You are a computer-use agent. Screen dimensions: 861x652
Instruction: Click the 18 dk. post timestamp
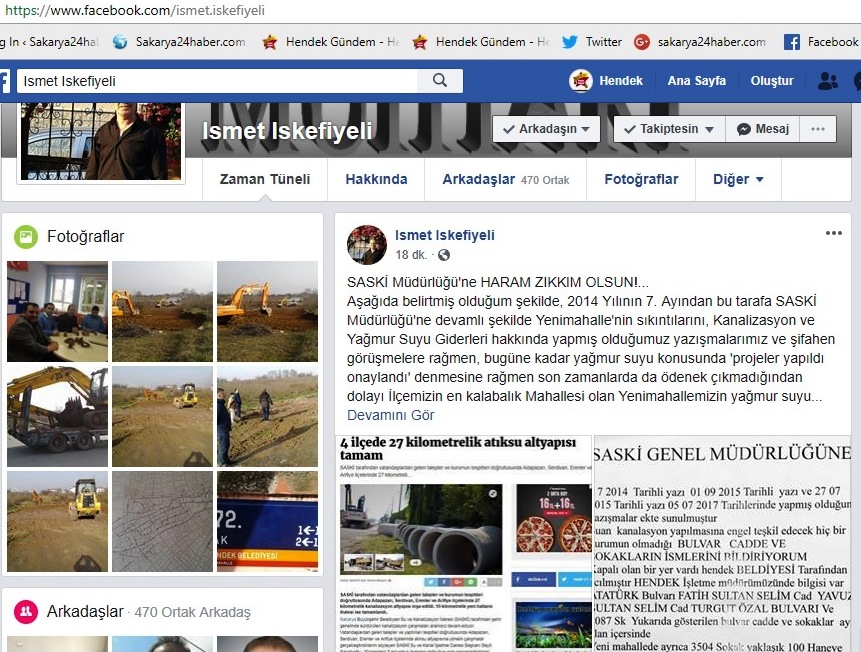tap(411, 255)
